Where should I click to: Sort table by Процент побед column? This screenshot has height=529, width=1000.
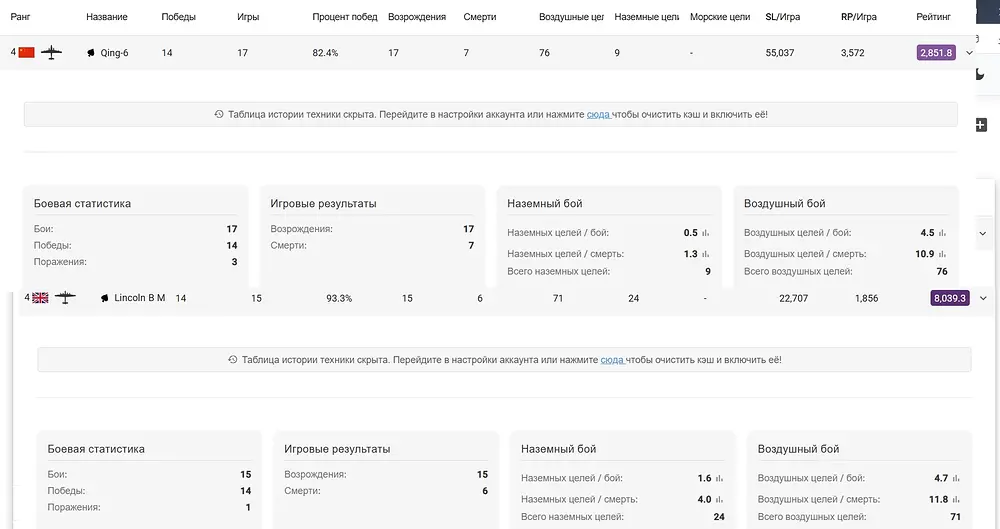(344, 17)
